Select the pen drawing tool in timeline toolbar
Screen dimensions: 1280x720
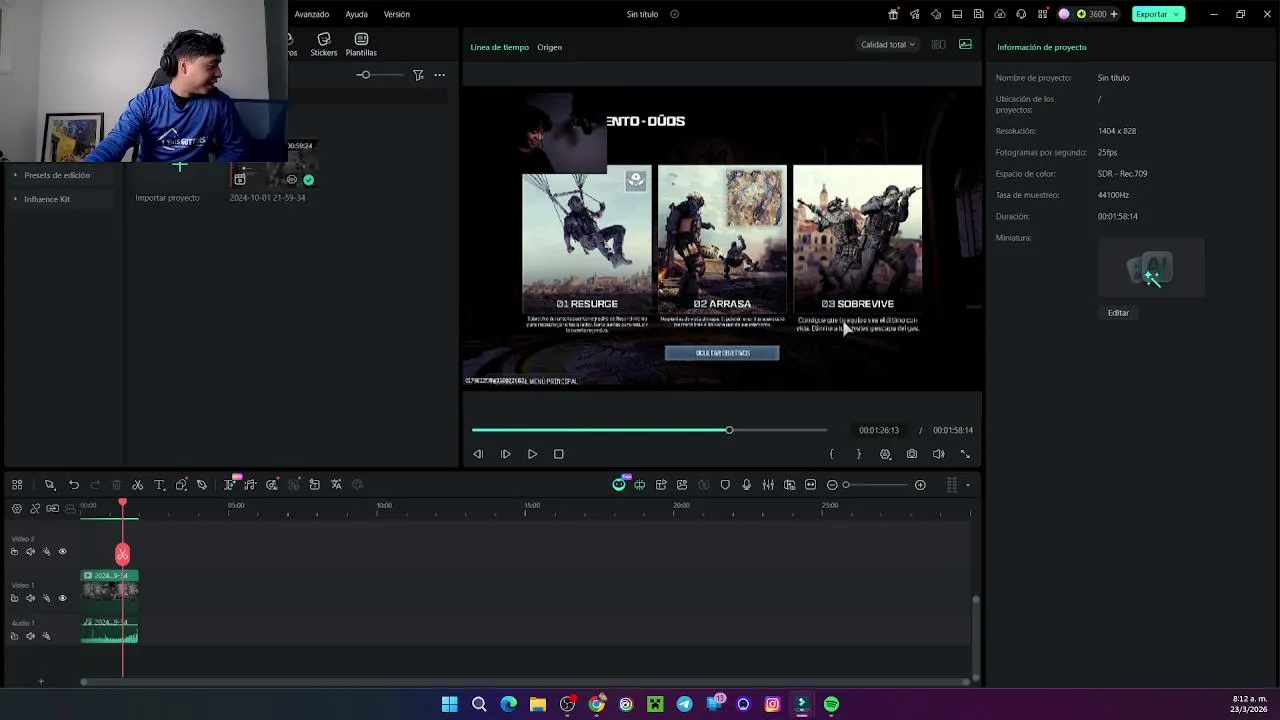coord(202,485)
